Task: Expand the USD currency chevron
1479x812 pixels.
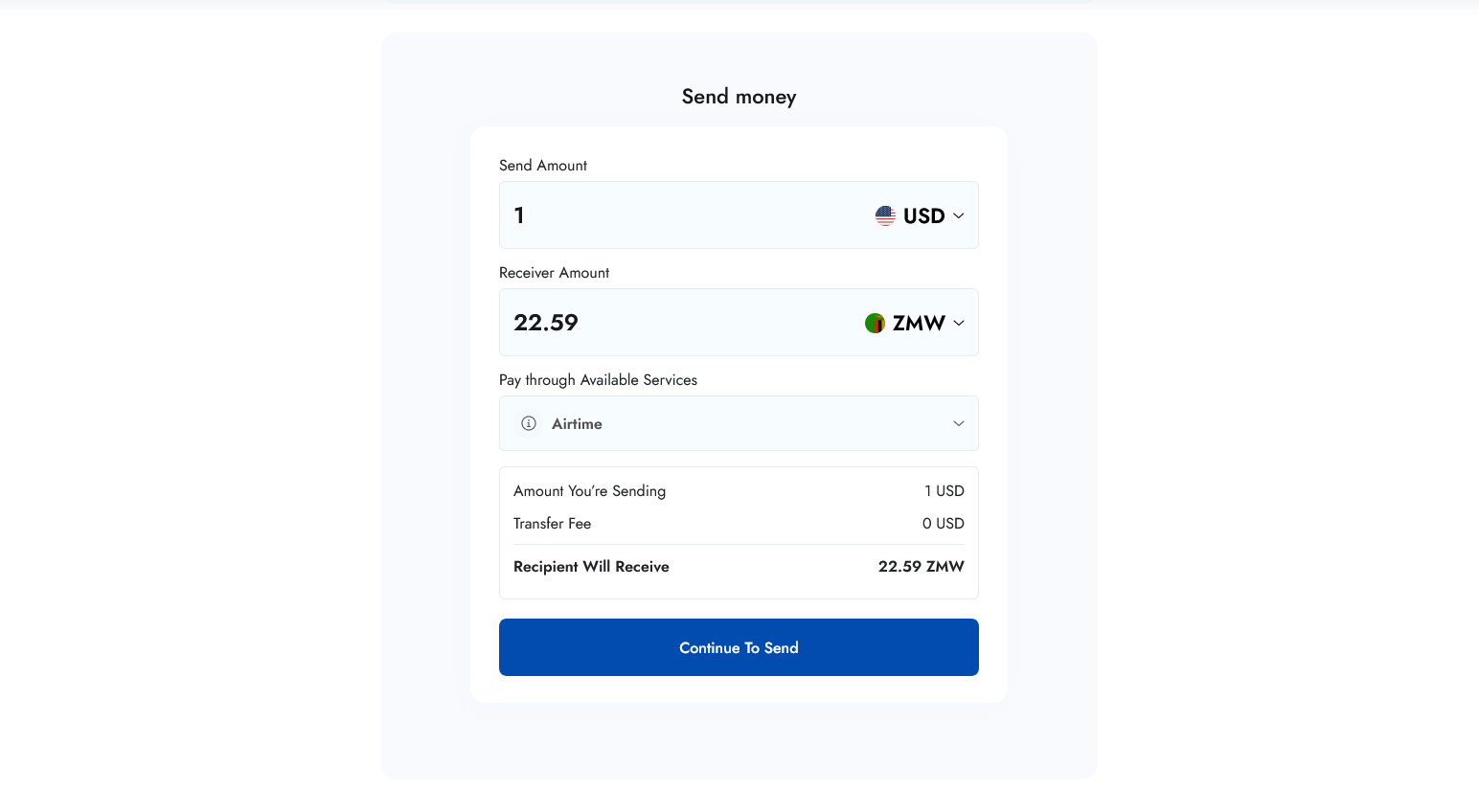Action: (958, 215)
